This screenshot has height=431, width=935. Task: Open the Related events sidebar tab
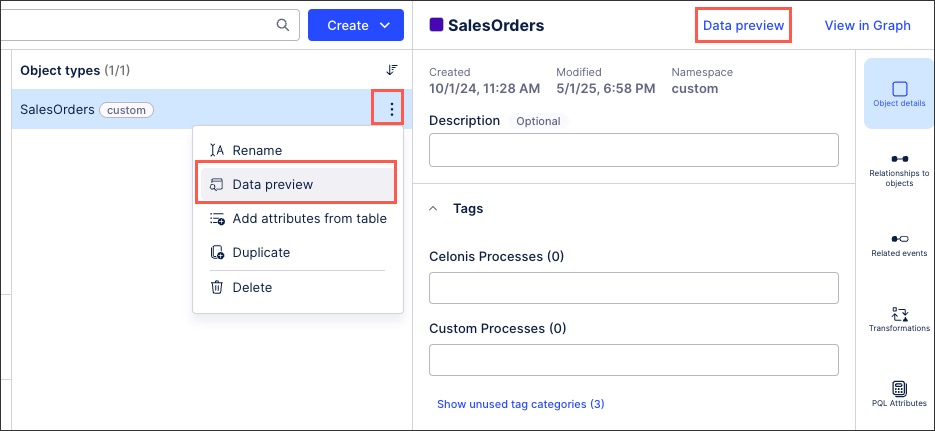[x=899, y=246]
